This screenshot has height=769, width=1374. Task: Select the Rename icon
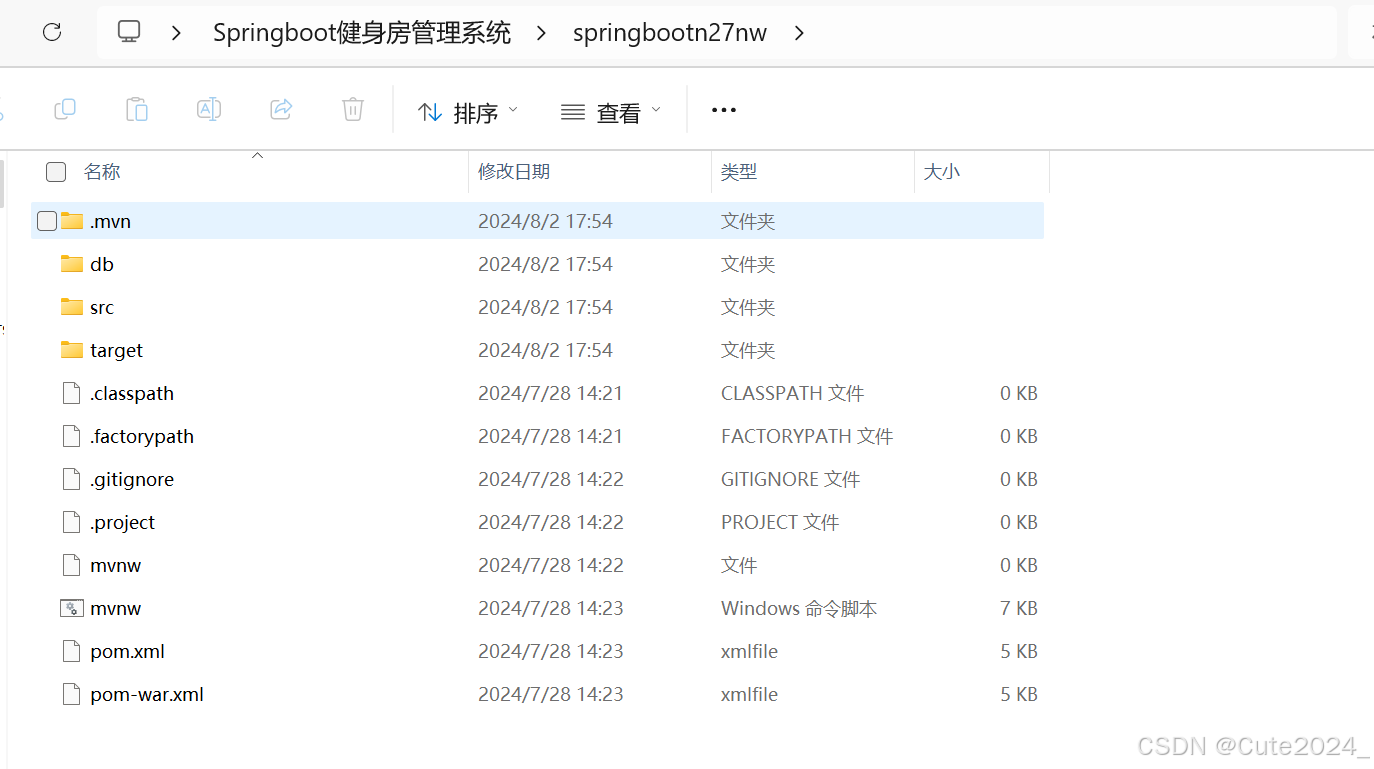pos(209,109)
